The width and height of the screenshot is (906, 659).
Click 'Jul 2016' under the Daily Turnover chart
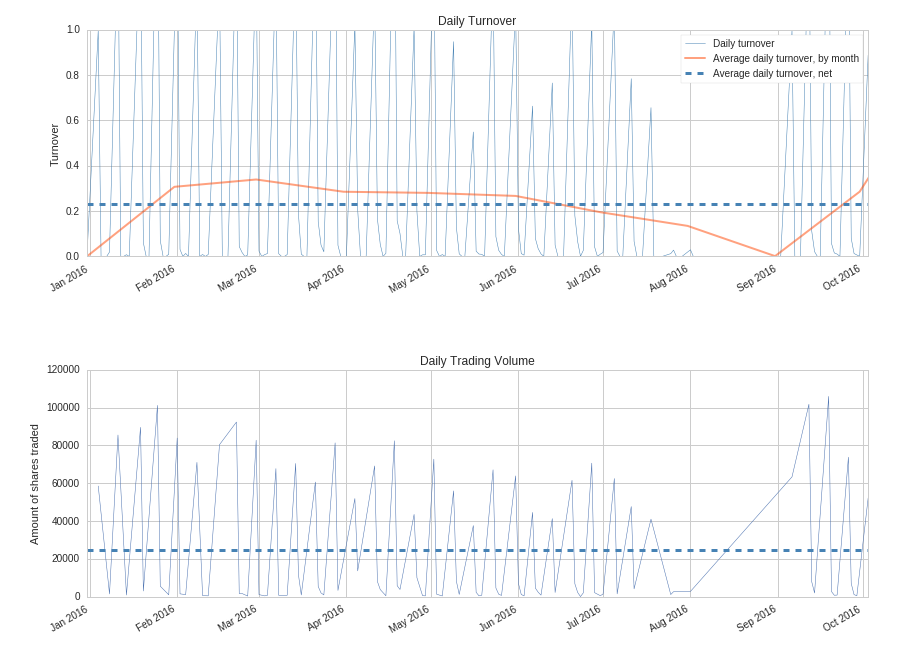pos(584,278)
